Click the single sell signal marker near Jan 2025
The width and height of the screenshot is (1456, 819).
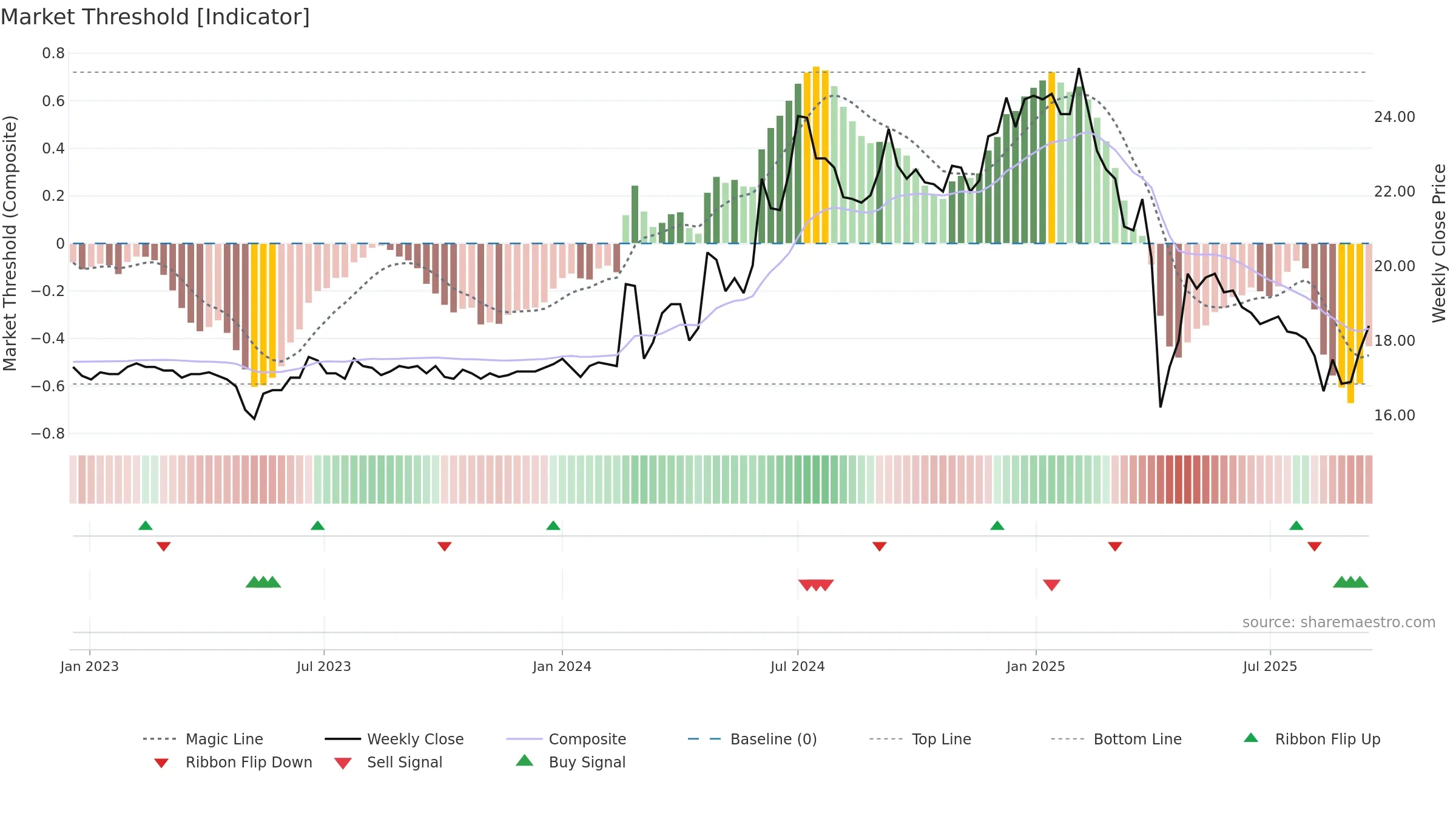(1051, 585)
